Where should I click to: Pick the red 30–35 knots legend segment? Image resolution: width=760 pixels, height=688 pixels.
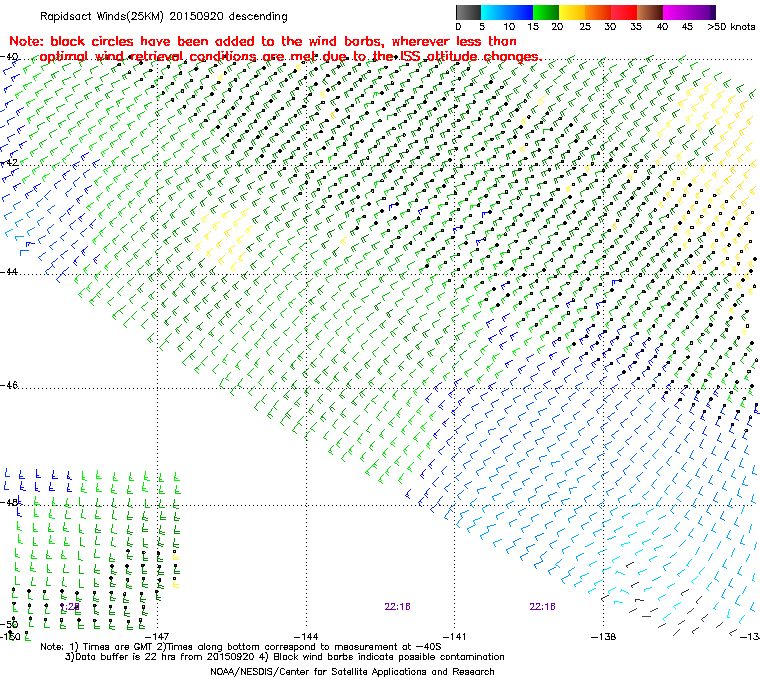click(624, 12)
